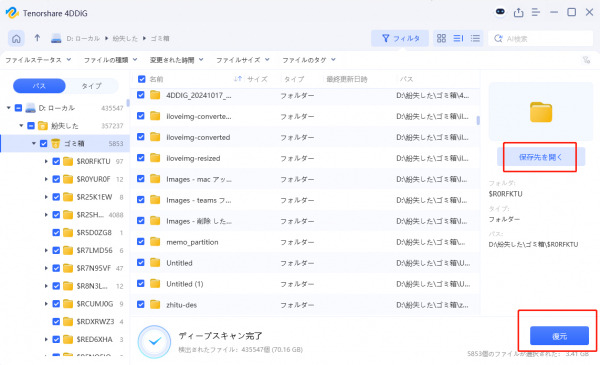
Task: Open the AI assistant robot icon
Action: (x=500, y=12)
